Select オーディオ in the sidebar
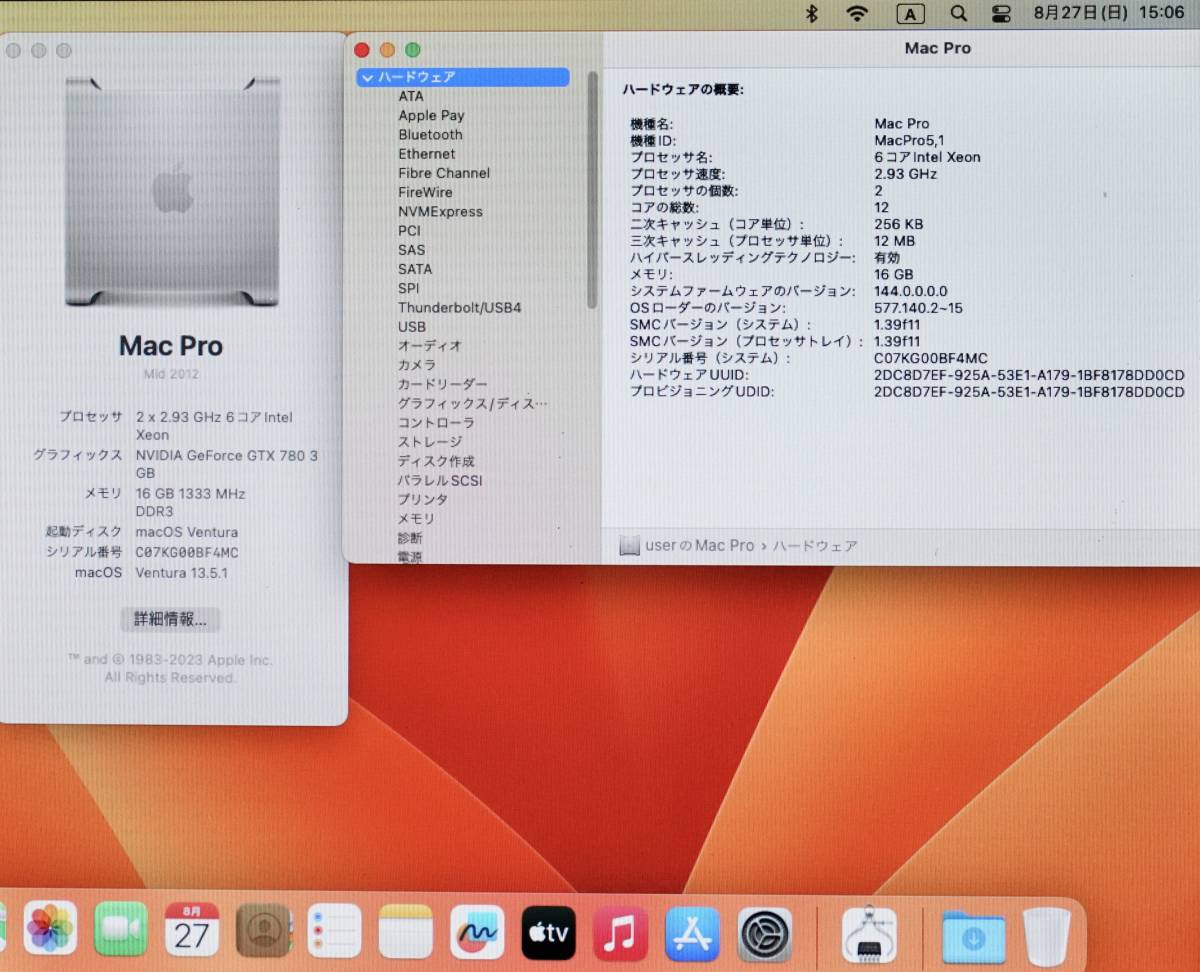This screenshot has width=1200, height=972. point(430,345)
